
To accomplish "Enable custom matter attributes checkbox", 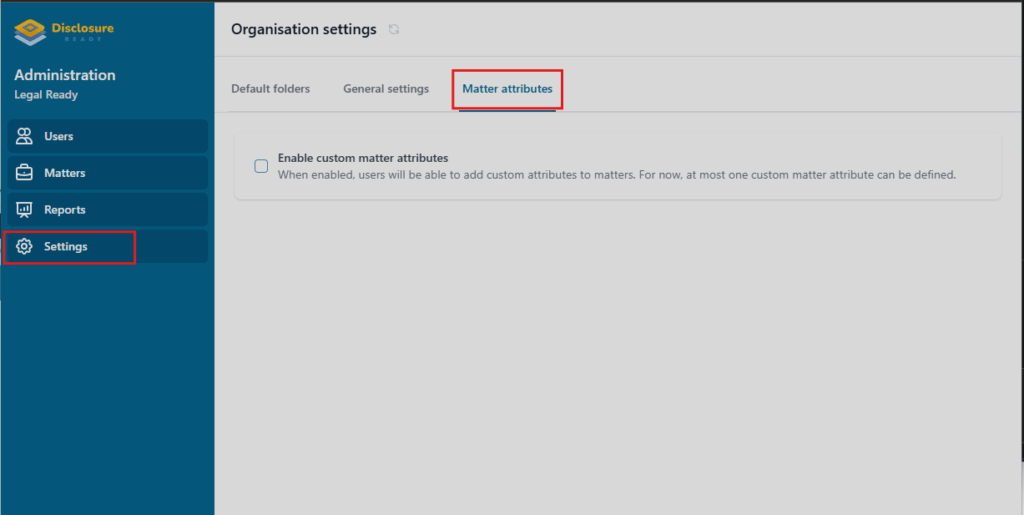I will [x=261, y=166].
